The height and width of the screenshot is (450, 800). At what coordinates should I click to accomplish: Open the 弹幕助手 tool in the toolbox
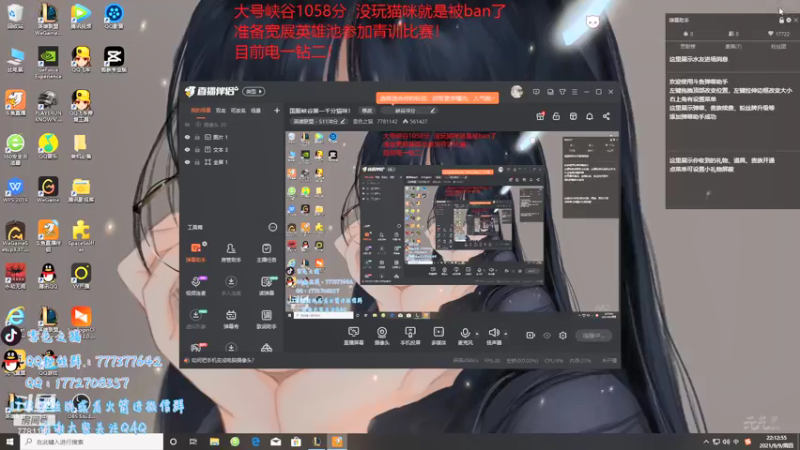[195, 253]
